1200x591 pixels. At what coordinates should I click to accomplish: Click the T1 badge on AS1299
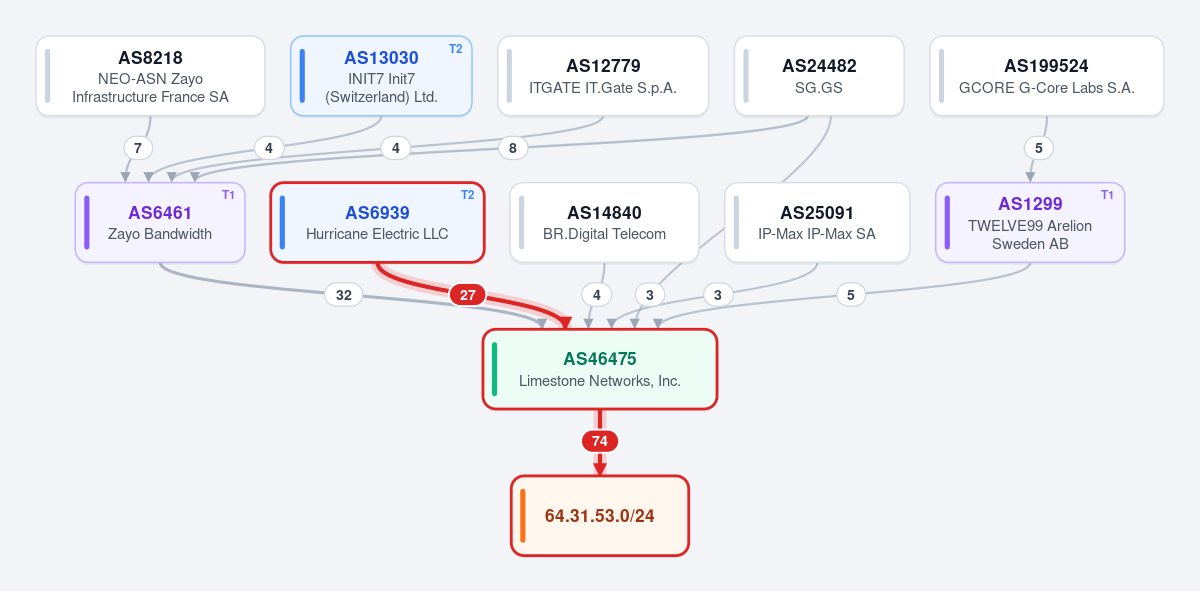[1107, 195]
